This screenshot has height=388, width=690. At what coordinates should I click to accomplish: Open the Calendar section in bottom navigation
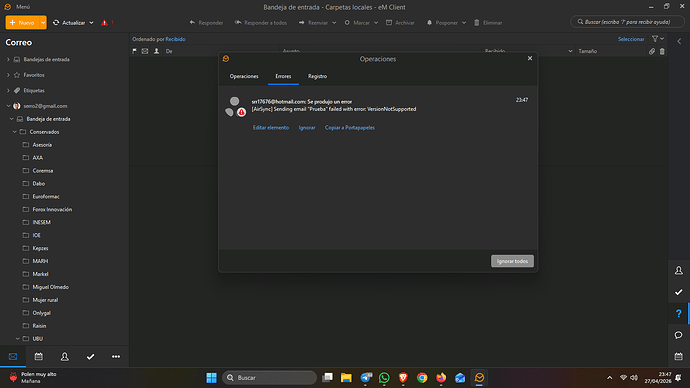click(39, 357)
